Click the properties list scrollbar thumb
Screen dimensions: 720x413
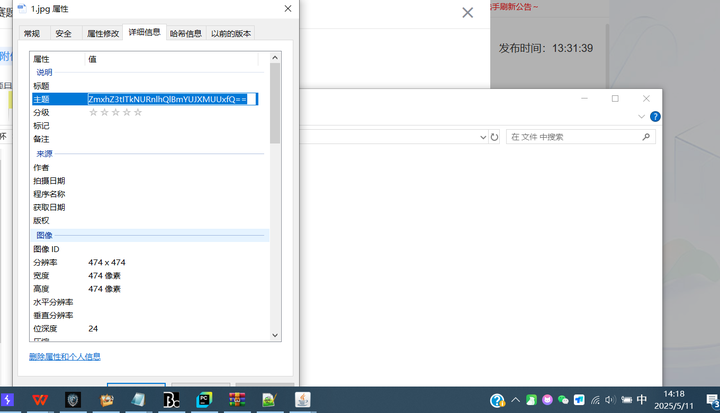click(x=275, y=103)
